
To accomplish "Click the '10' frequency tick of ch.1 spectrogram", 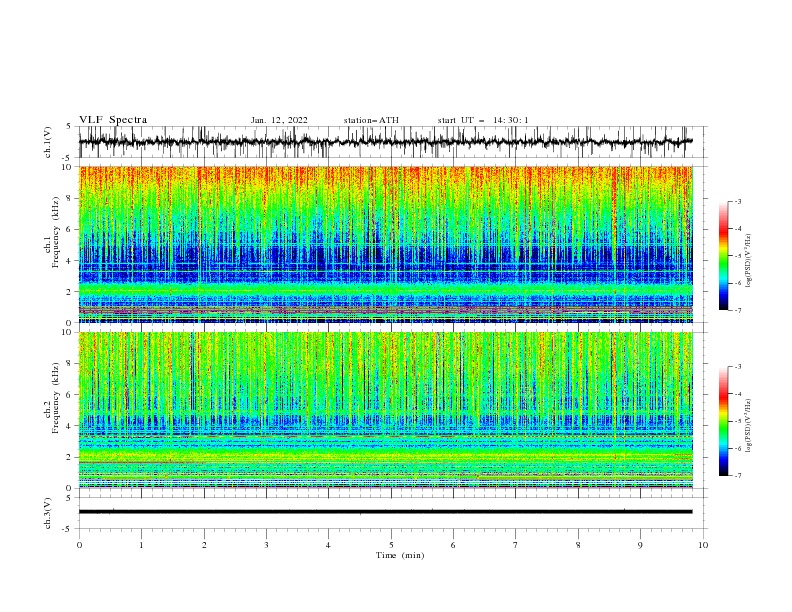I will [68, 167].
